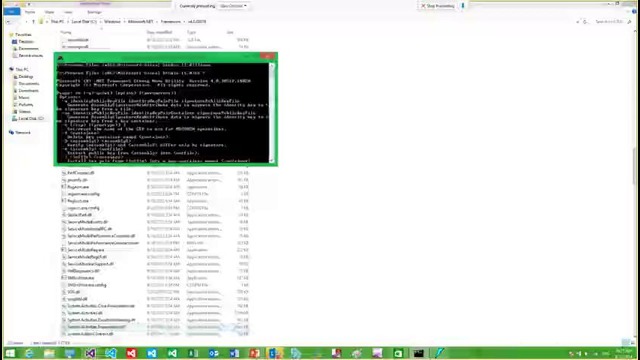Open the Windows Start button

[x=10, y=353]
